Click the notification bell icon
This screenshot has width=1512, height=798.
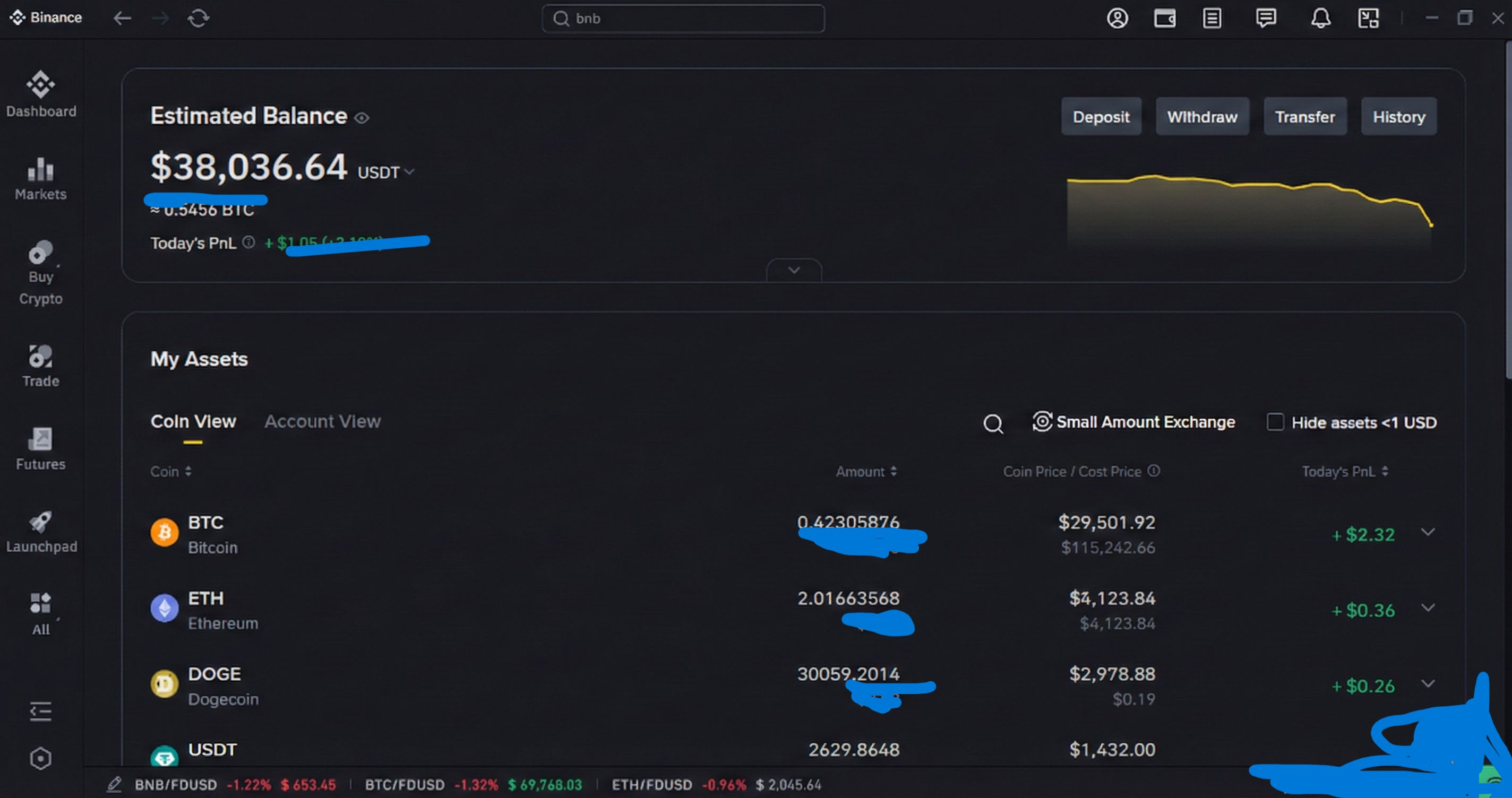tap(1320, 18)
